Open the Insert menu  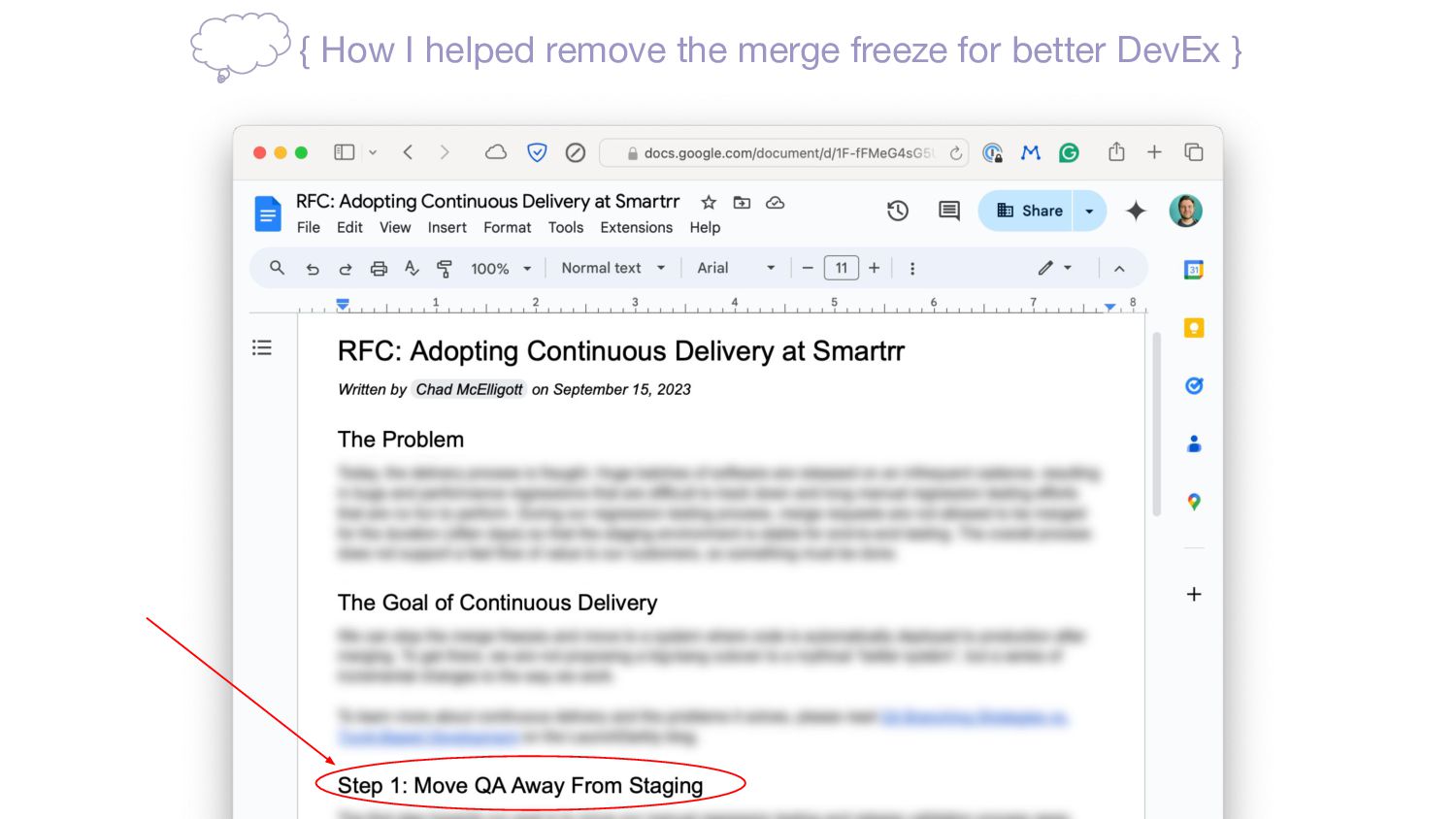(x=447, y=227)
